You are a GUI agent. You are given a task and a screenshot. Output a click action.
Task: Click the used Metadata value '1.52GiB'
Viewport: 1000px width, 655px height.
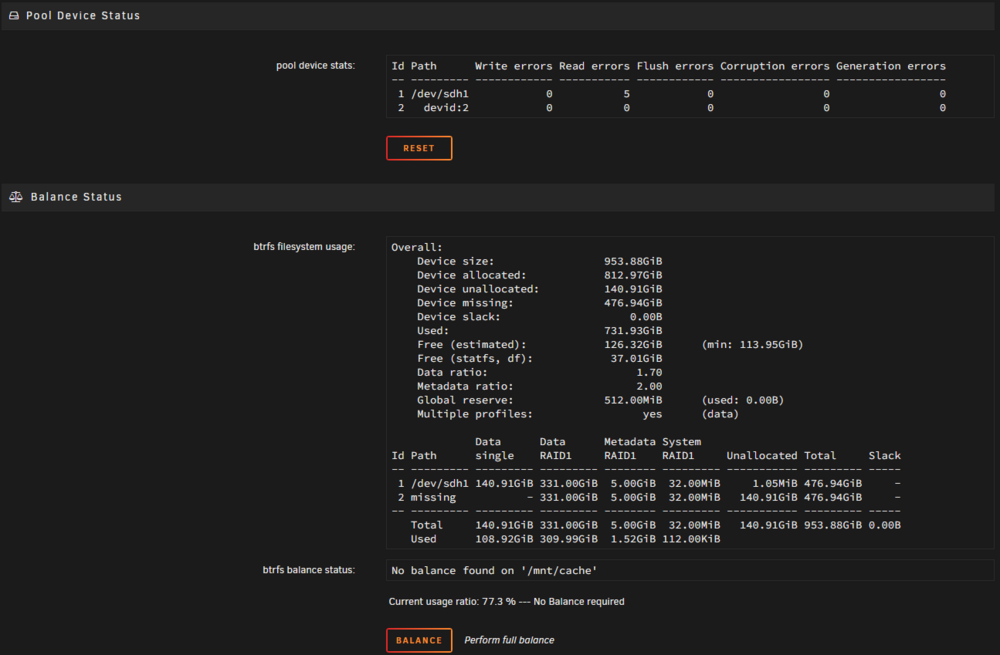click(633, 539)
